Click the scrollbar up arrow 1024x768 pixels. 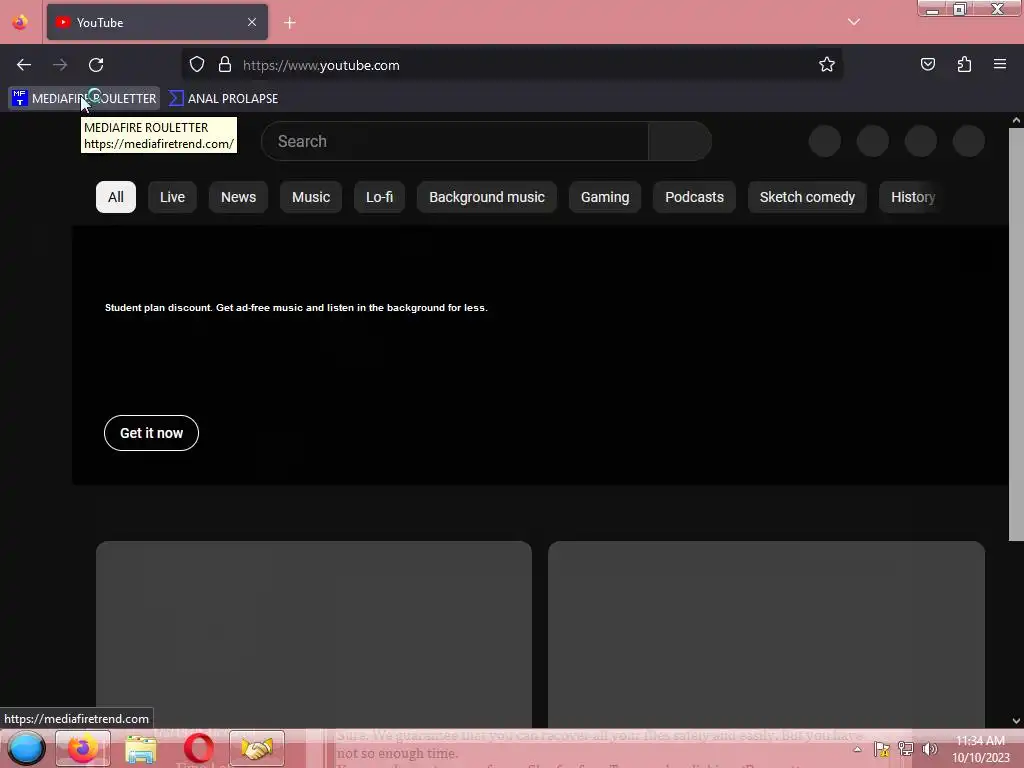tap(1016, 120)
